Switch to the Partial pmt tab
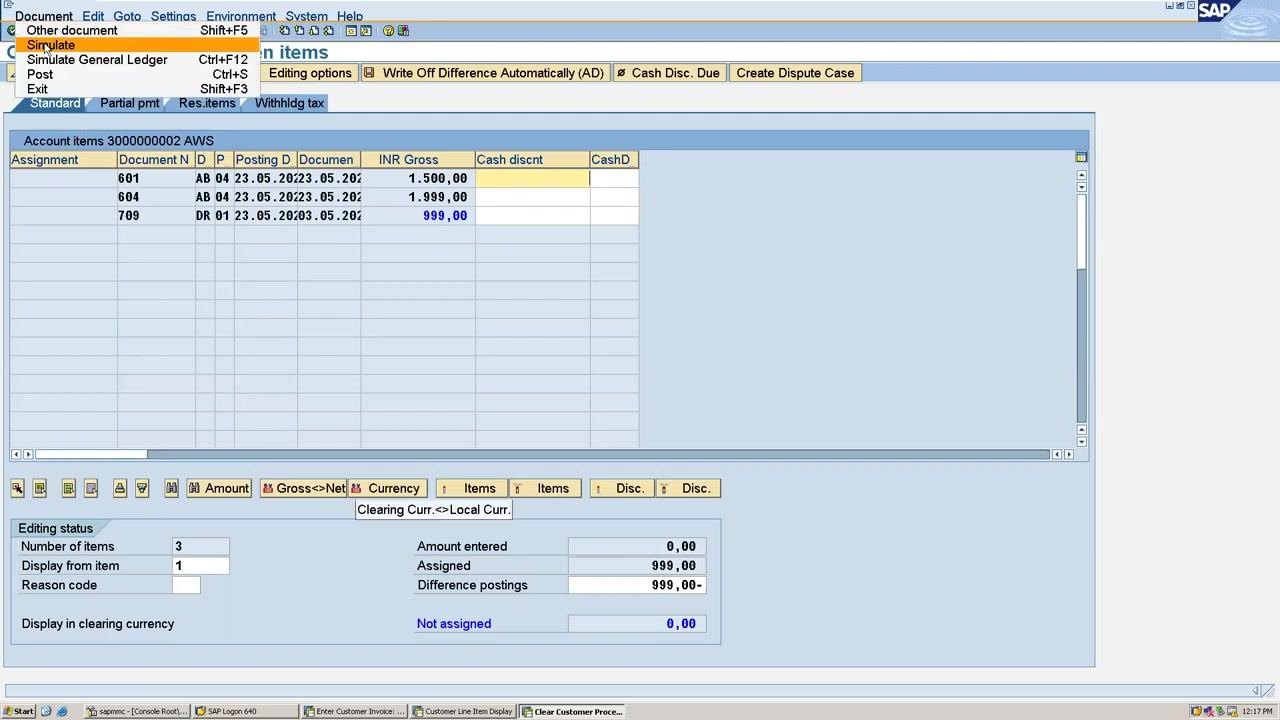Viewport: 1280px width, 720px height. (x=129, y=103)
